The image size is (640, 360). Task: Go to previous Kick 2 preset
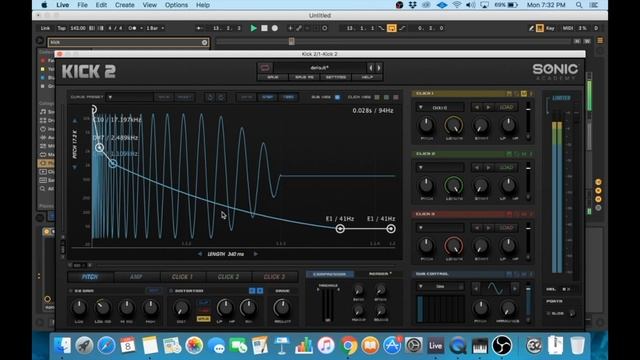click(371, 68)
